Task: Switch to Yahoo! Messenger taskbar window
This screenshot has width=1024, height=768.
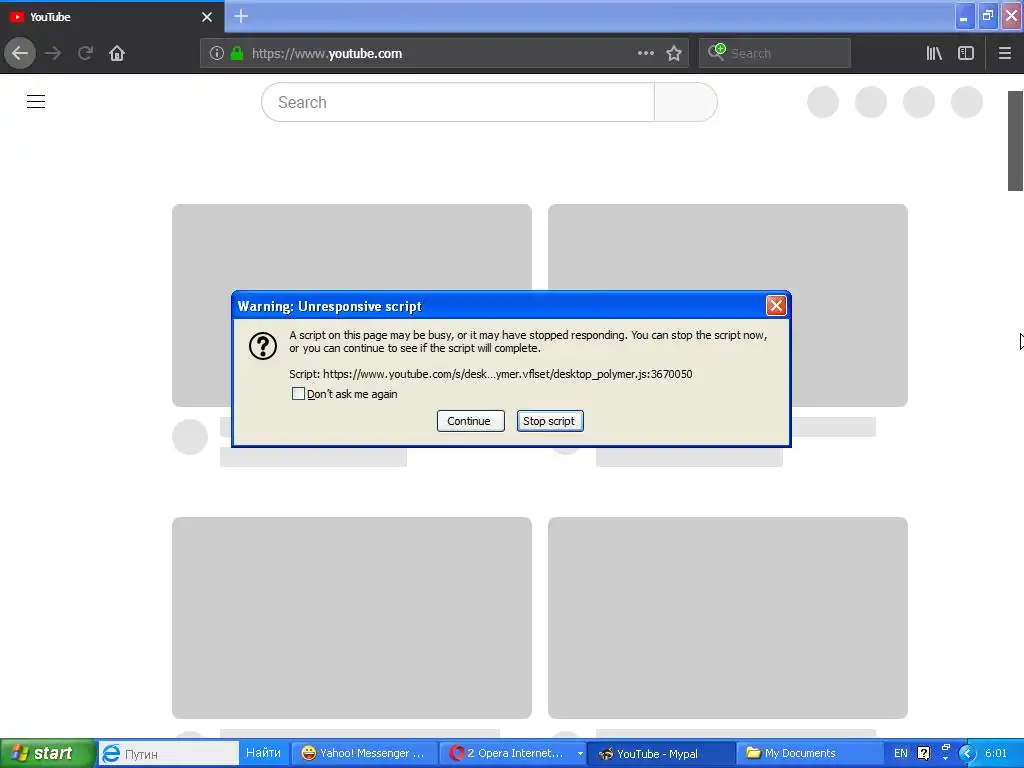Action: coord(364,754)
